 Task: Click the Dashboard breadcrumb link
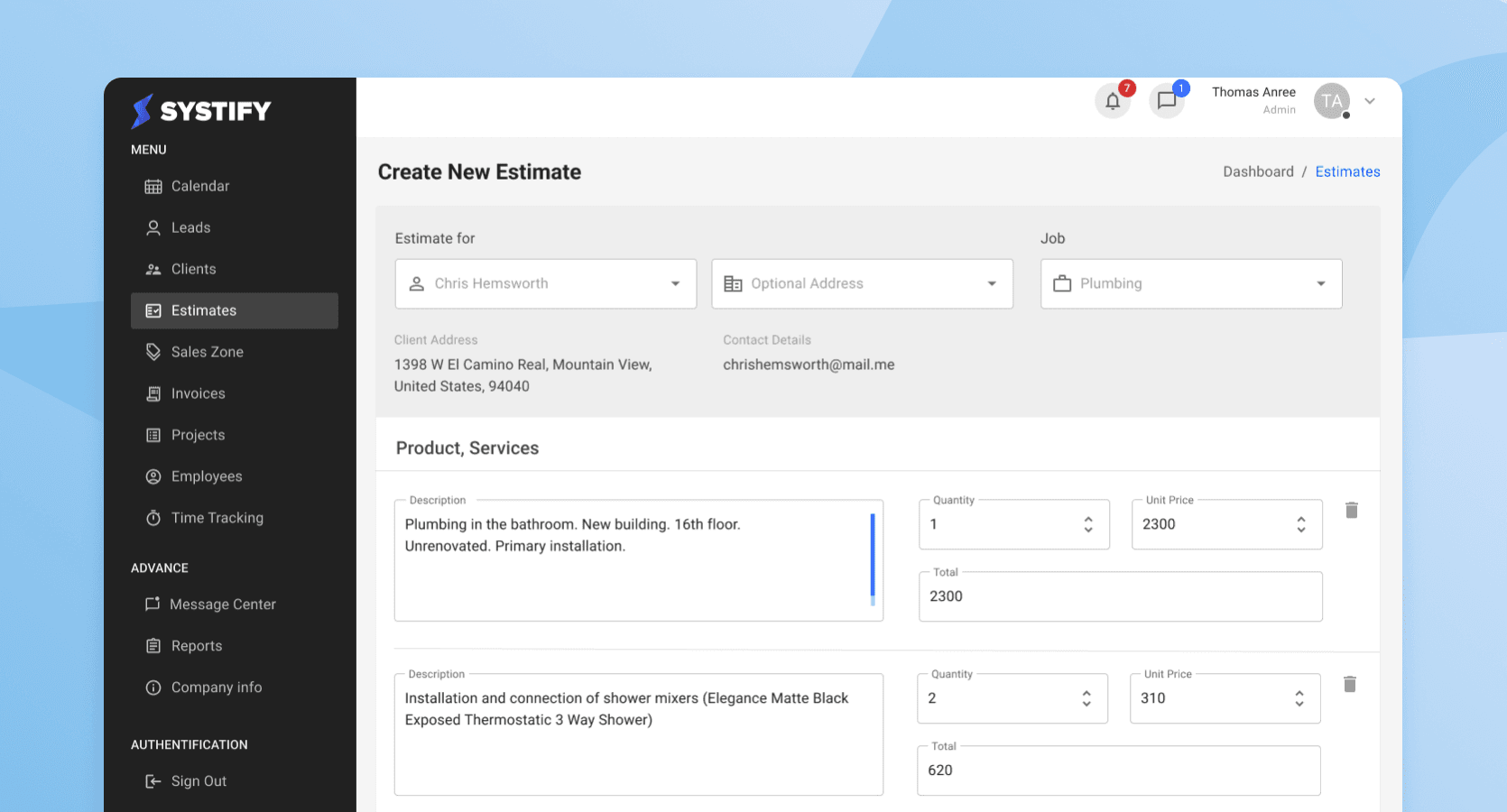1258,171
